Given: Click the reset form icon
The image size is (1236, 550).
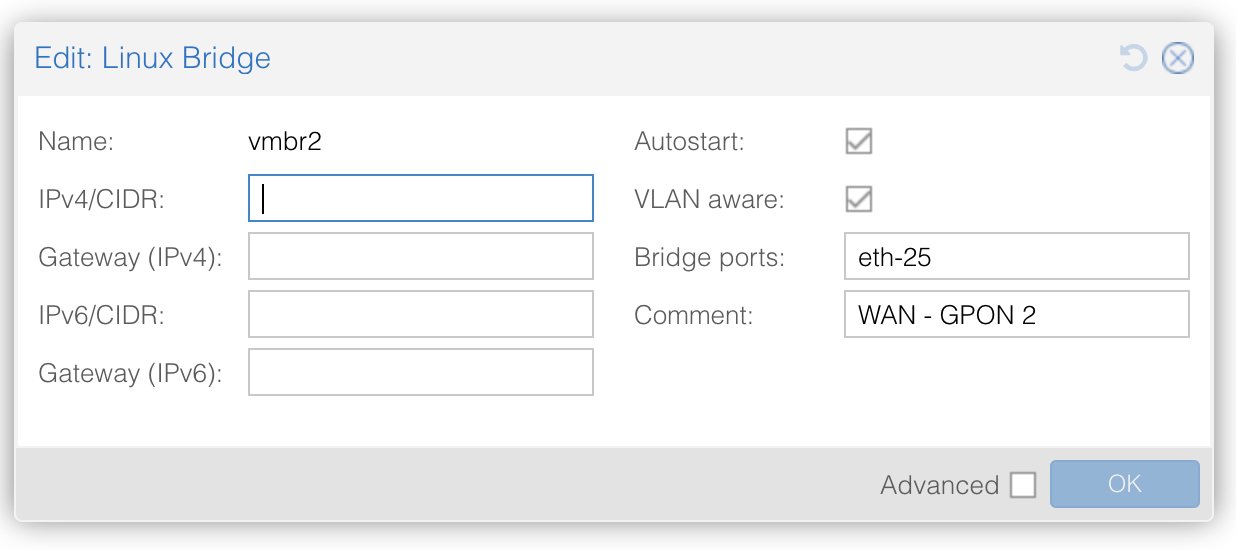Looking at the screenshot, I should pyautogui.click(x=1133, y=59).
